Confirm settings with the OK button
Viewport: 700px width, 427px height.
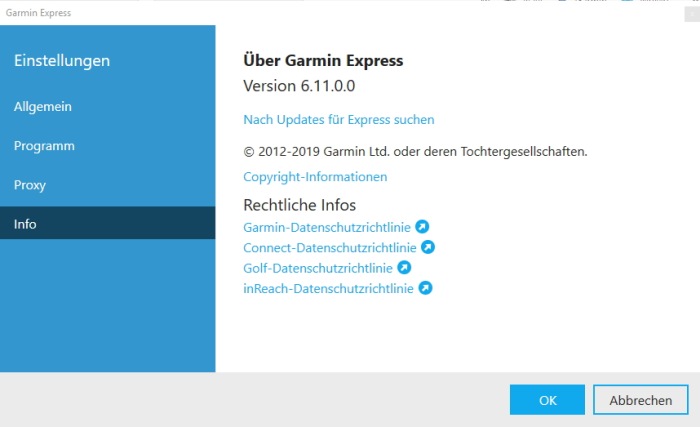[x=547, y=400]
